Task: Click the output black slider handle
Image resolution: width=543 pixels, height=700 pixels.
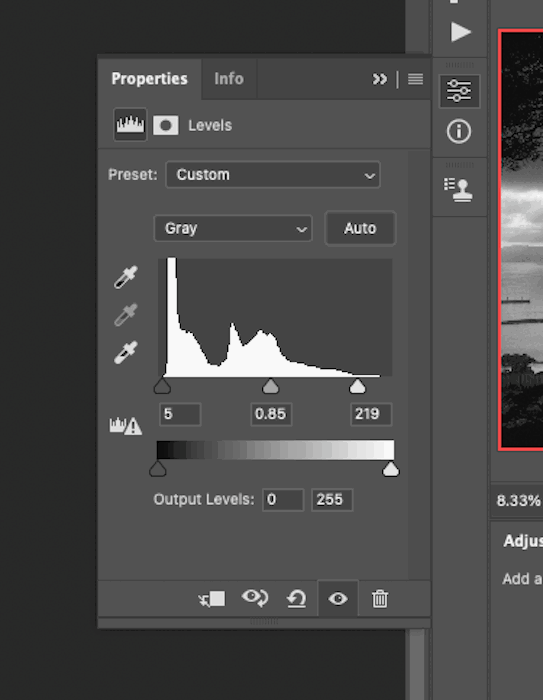Action: tap(158, 469)
